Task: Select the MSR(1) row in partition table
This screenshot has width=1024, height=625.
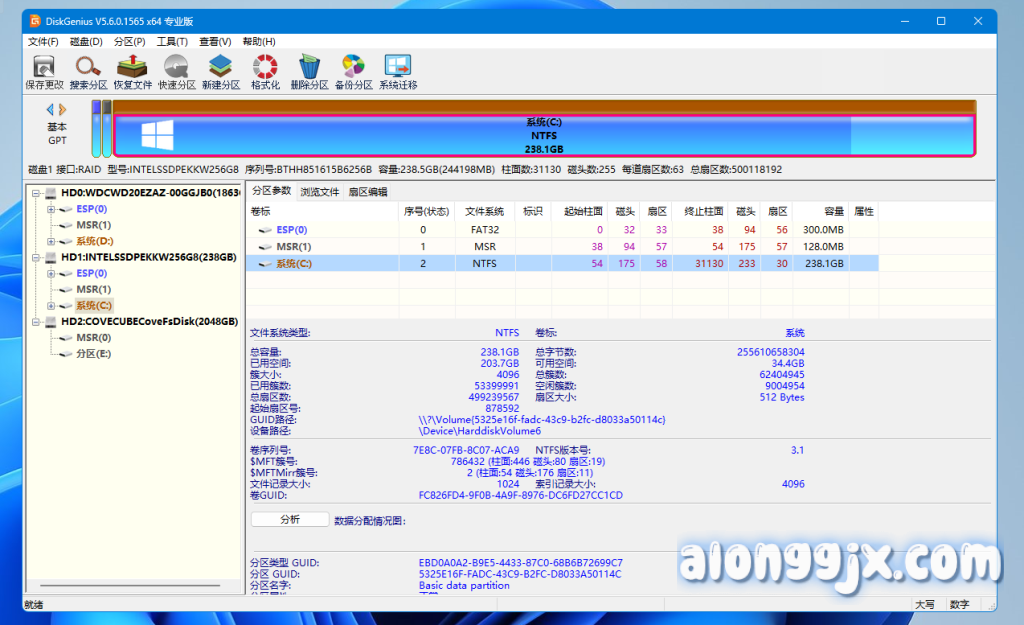Action: pos(293,246)
